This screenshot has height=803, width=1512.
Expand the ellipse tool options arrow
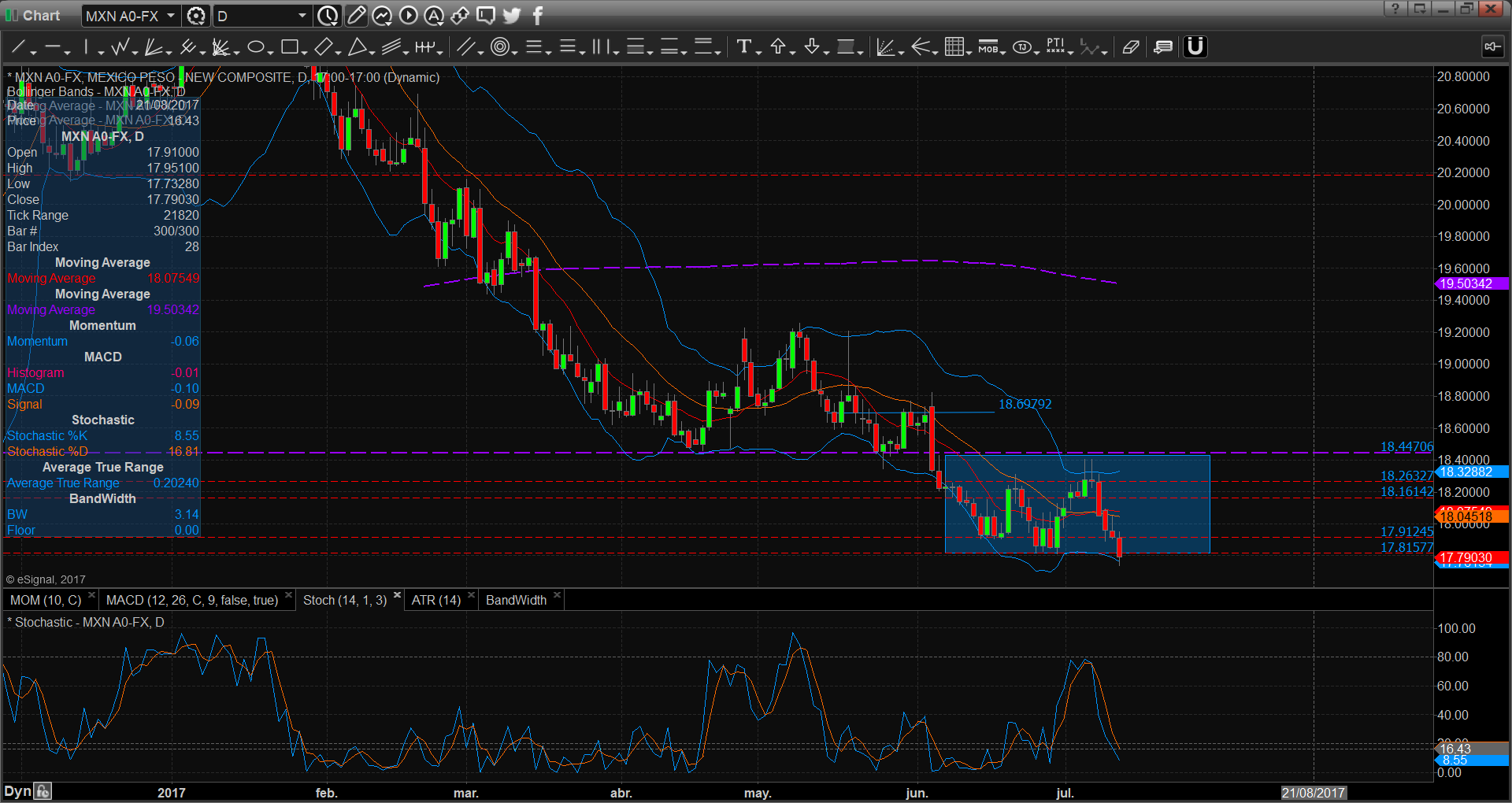[270, 52]
